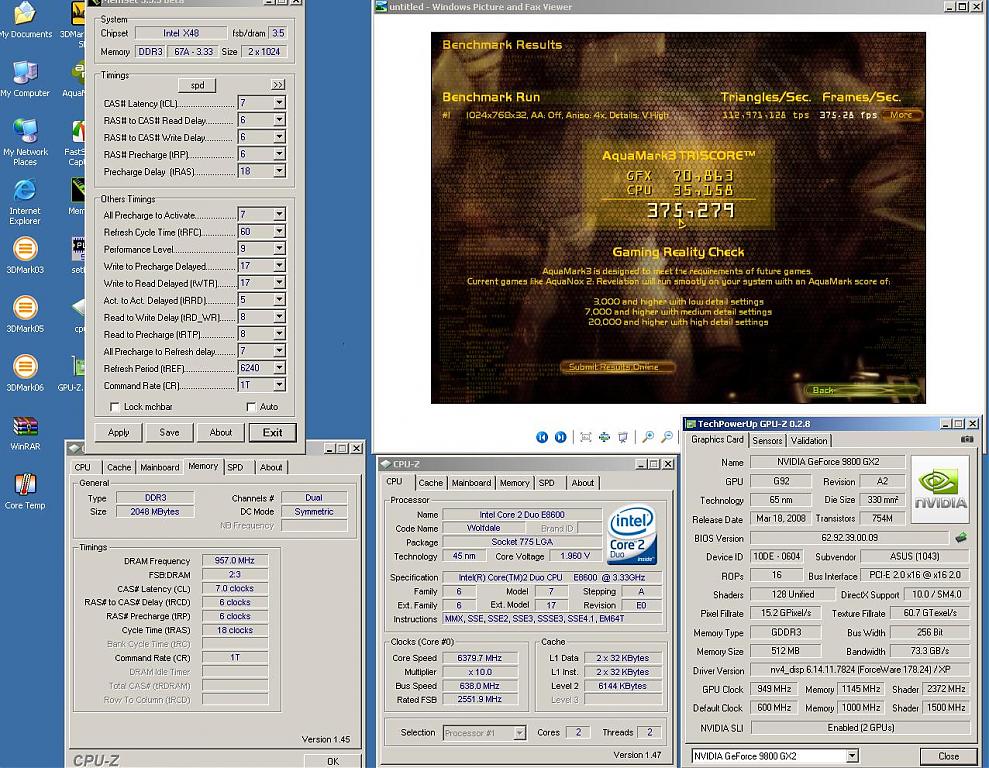
Task: Open Precharge Delay (tRAS) dropdown
Action: click(279, 171)
